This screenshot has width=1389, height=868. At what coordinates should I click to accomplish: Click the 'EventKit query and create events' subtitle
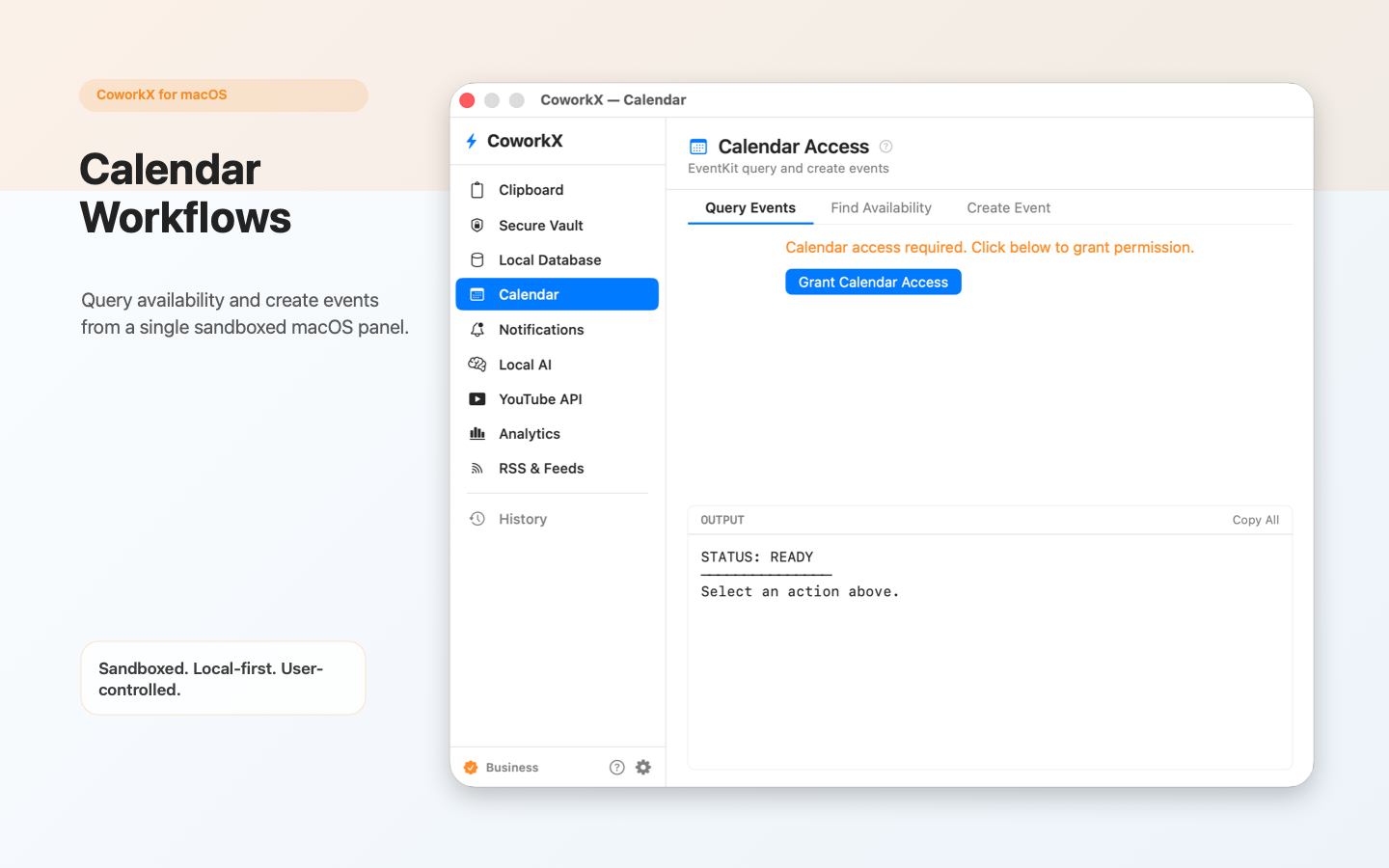tap(788, 168)
